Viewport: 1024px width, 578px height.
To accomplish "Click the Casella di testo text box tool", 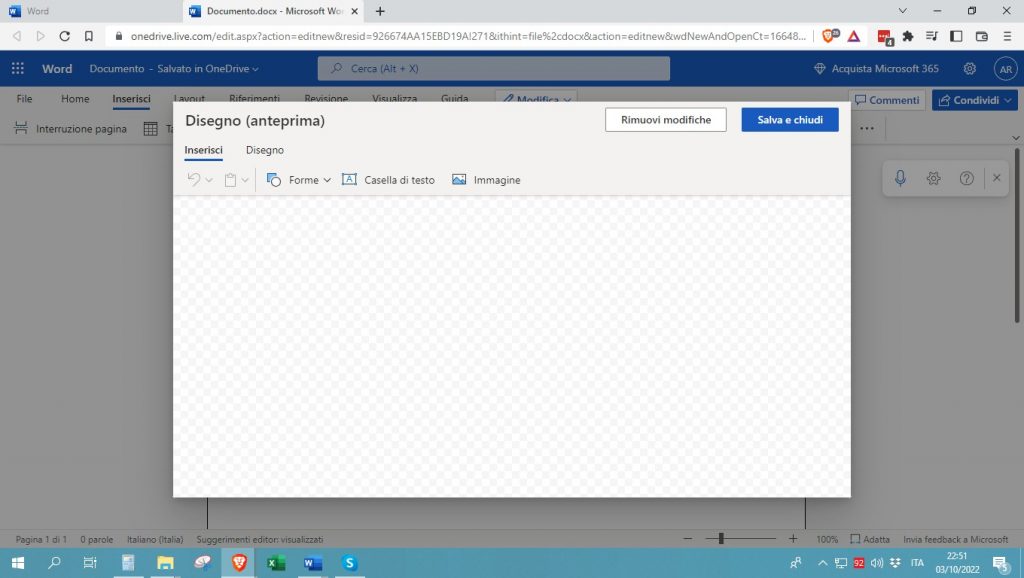I will click(x=388, y=180).
